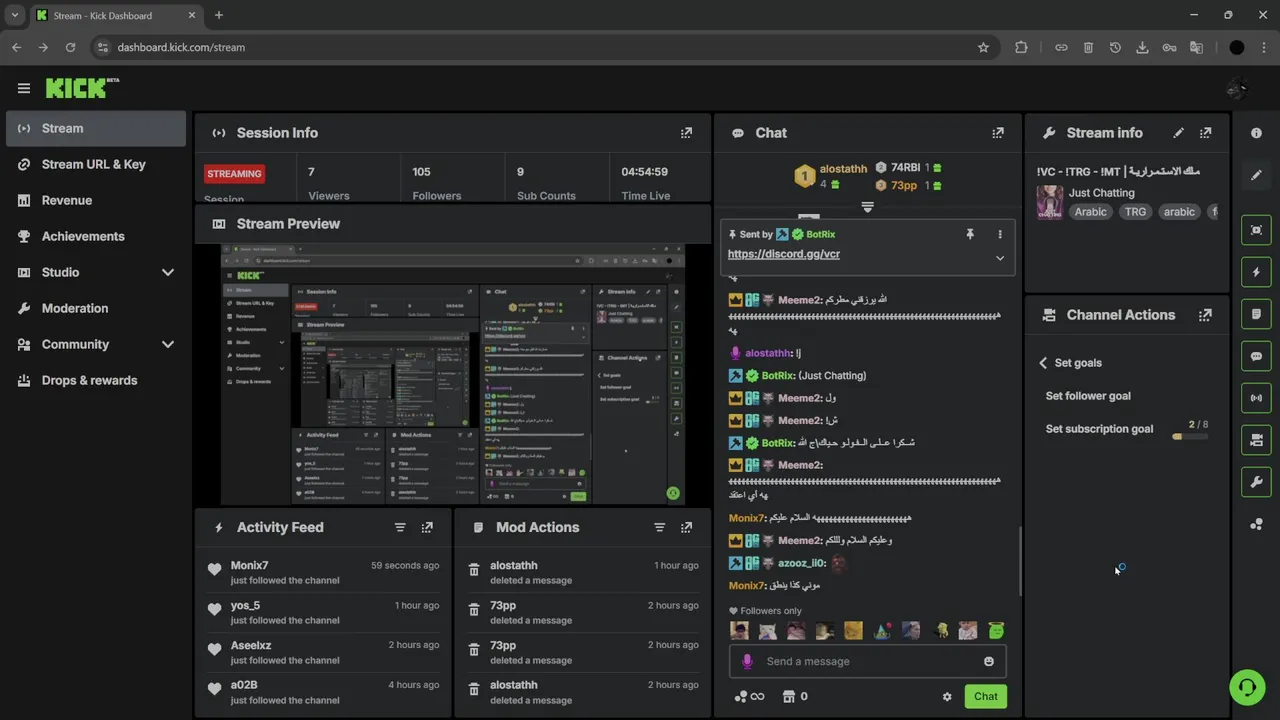Click the Arabic tag chip
The width and height of the screenshot is (1280, 720).
[x=1091, y=212]
